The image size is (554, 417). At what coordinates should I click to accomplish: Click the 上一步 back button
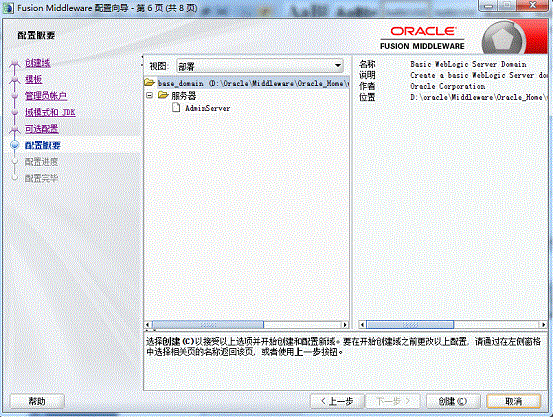337,401
